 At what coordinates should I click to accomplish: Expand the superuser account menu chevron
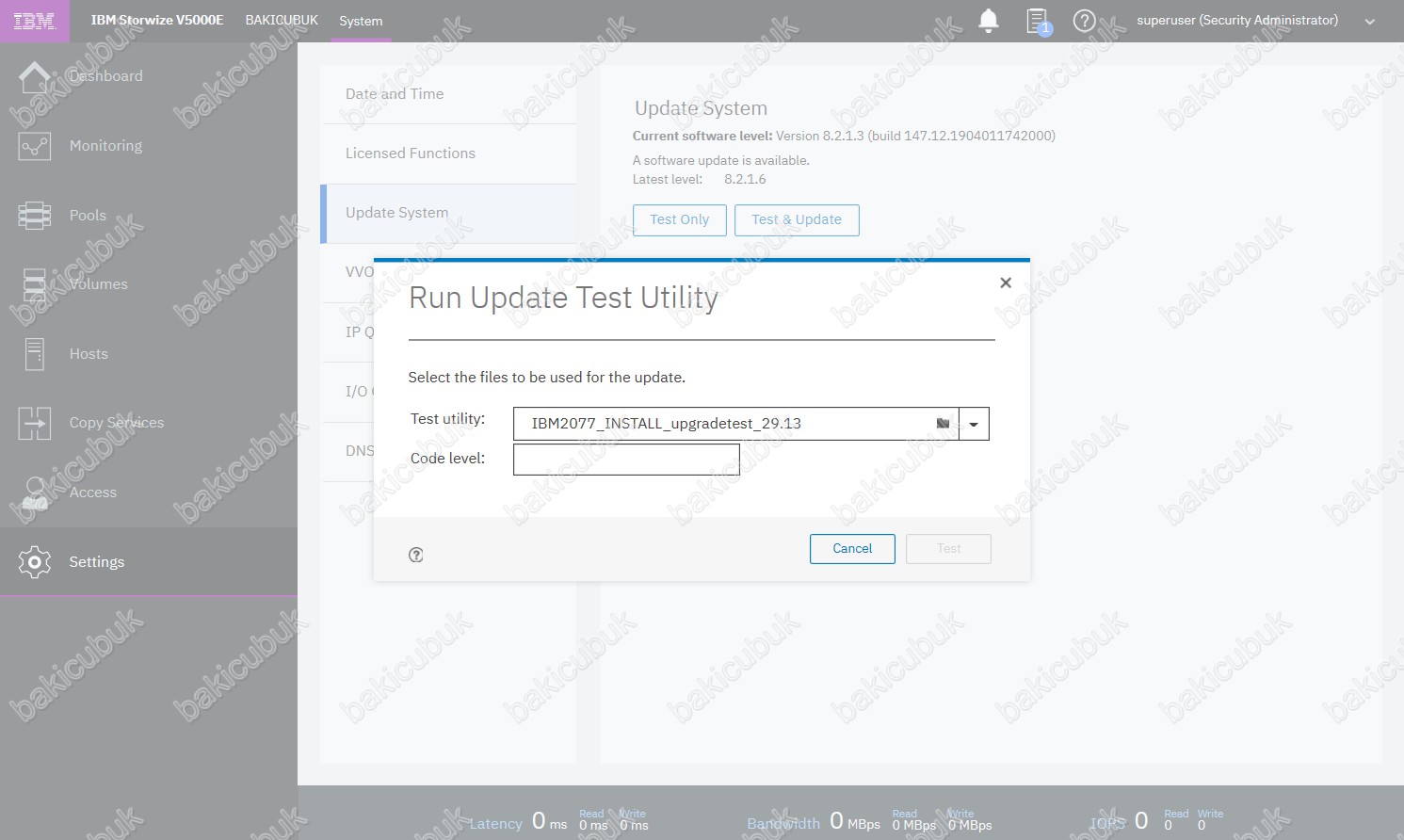coord(1370,22)
